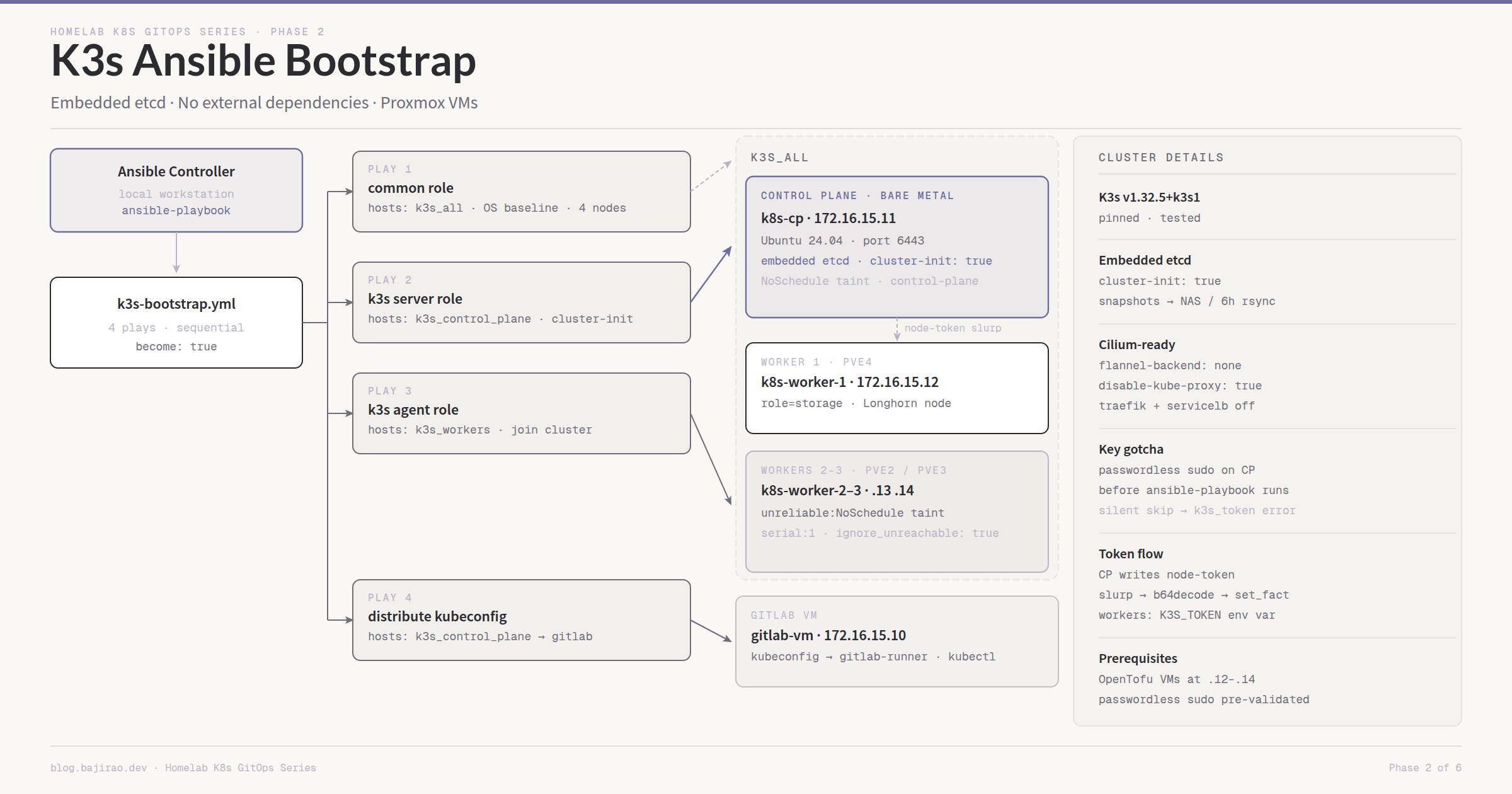Click 'snapshots → NAS / 6h rsync' text
The image size is (1512, 794).
[1187, 301]
